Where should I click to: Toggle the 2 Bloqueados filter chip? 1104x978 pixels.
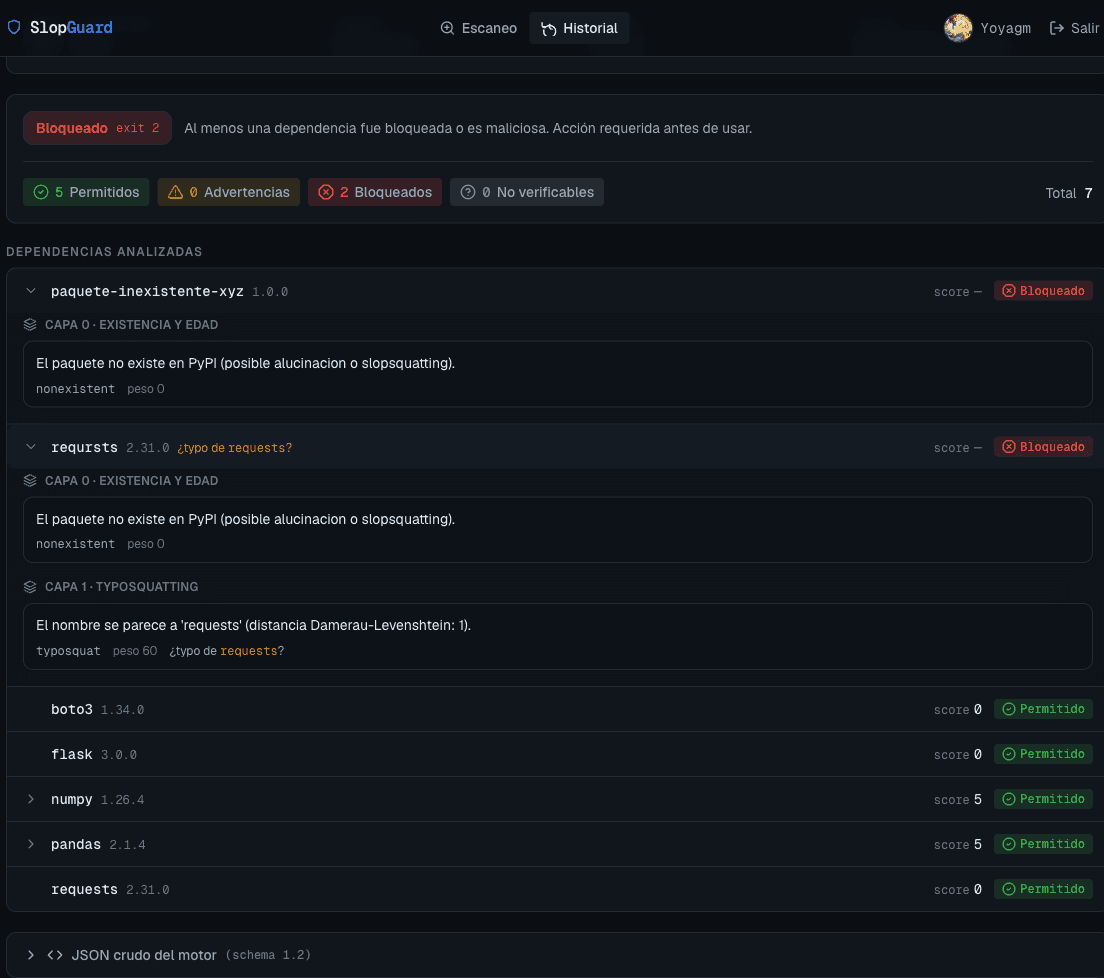(375, 192)
